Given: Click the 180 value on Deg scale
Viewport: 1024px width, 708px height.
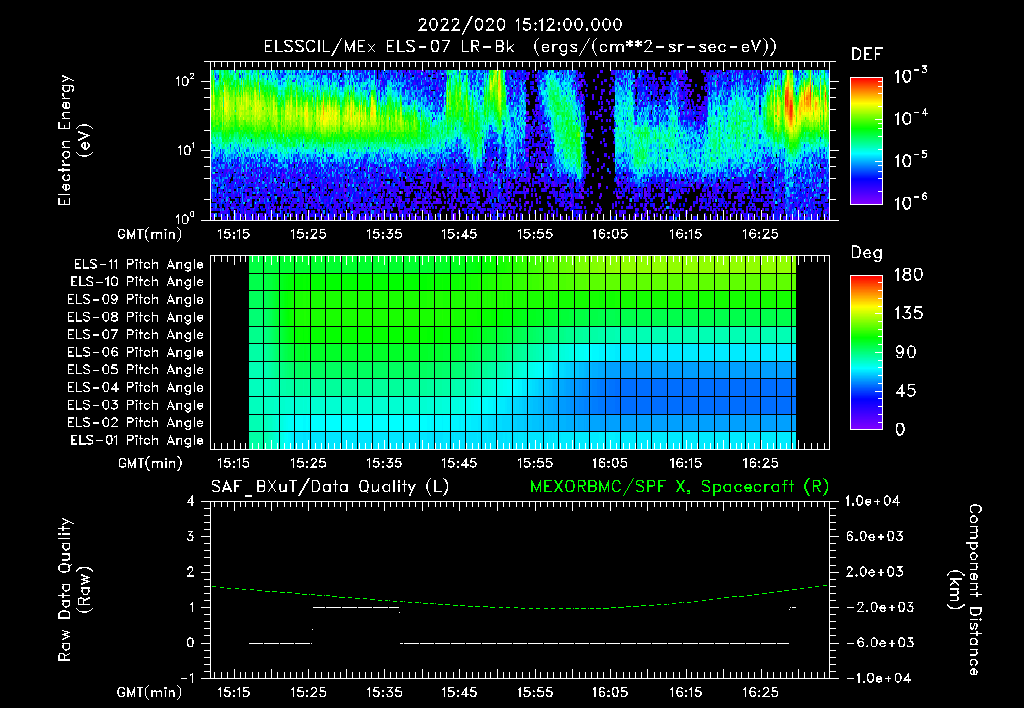Looking at the screenshot, I should coord(908,275).
